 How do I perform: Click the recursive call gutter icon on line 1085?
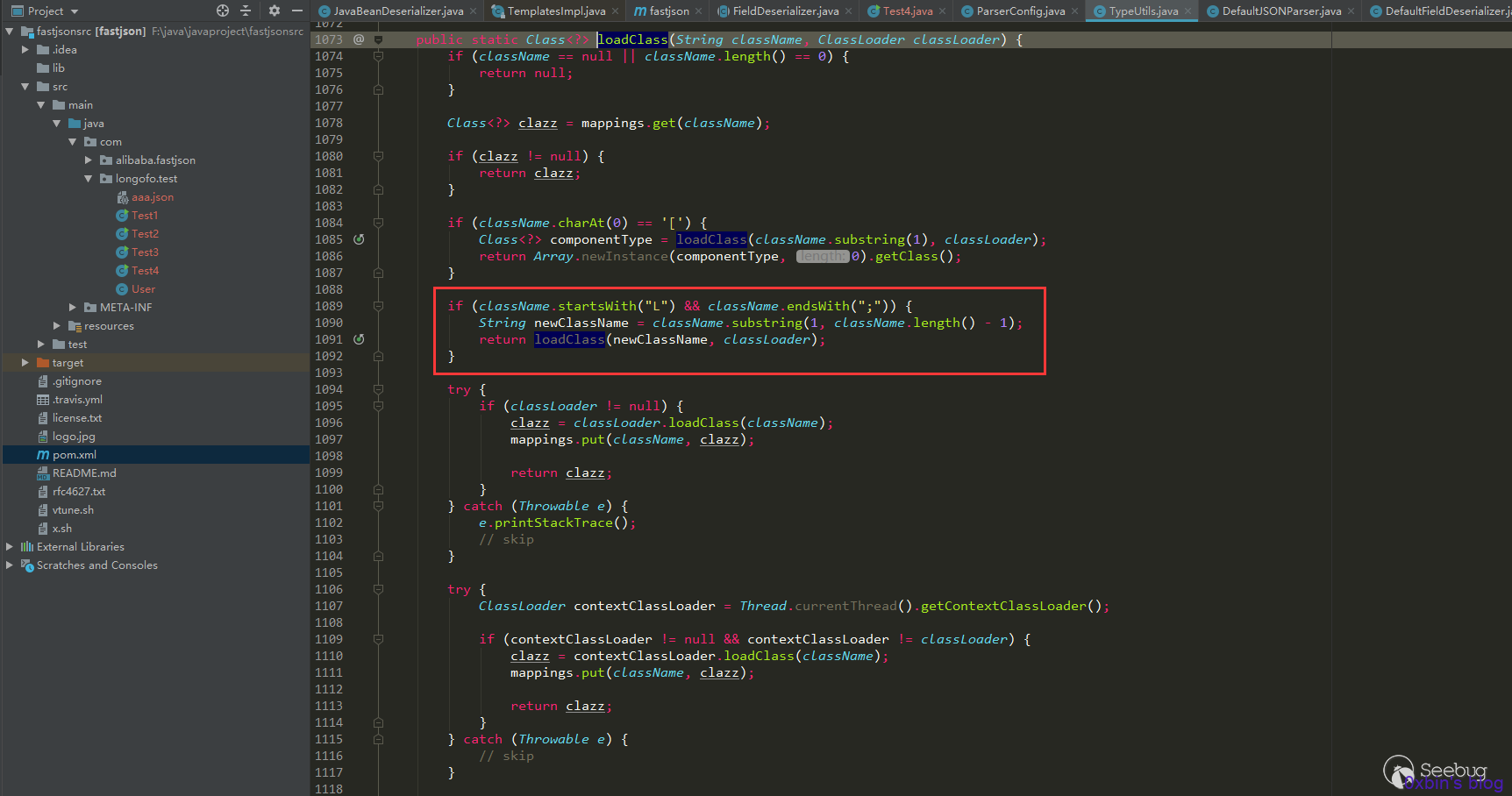[x=359, y=239]
